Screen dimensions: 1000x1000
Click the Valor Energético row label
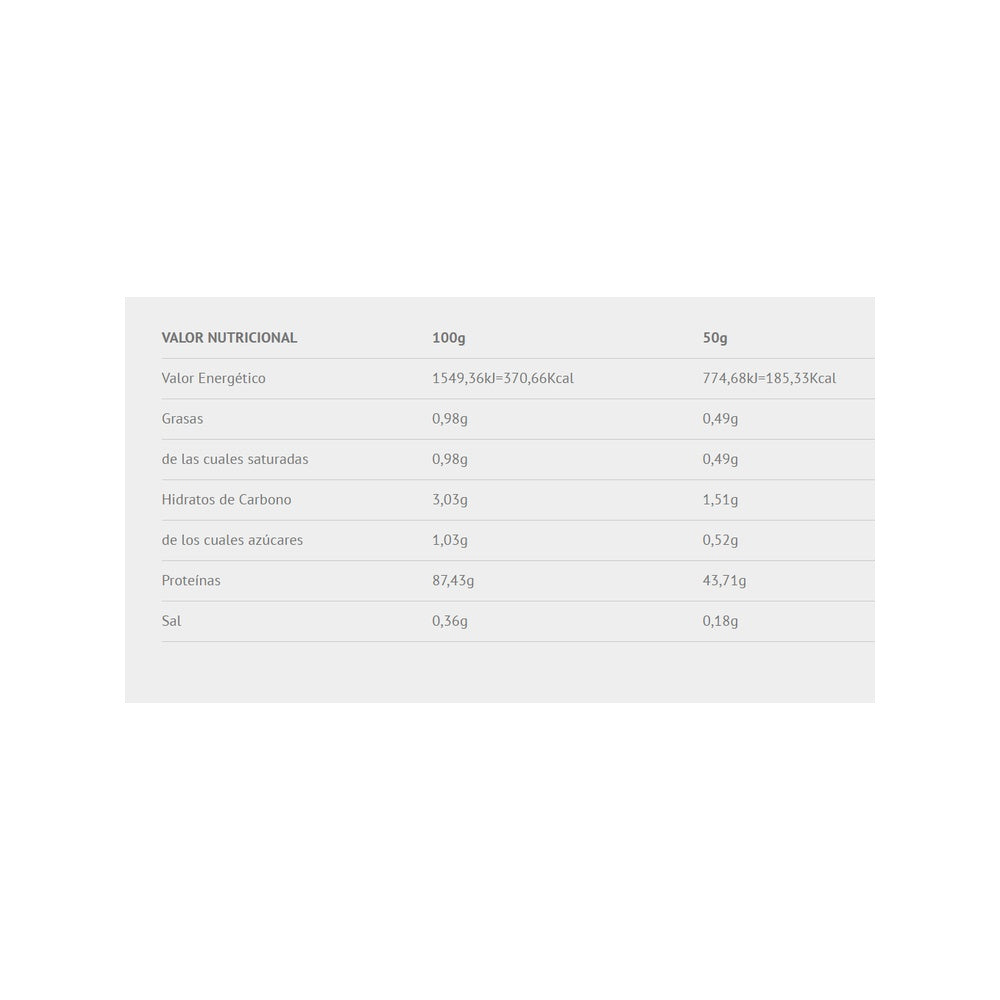(x=213, y=378)
